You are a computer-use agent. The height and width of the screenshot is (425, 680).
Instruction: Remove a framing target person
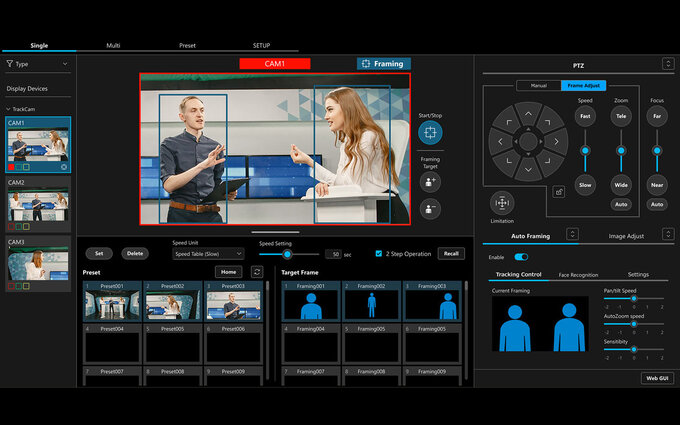[430, 209]
